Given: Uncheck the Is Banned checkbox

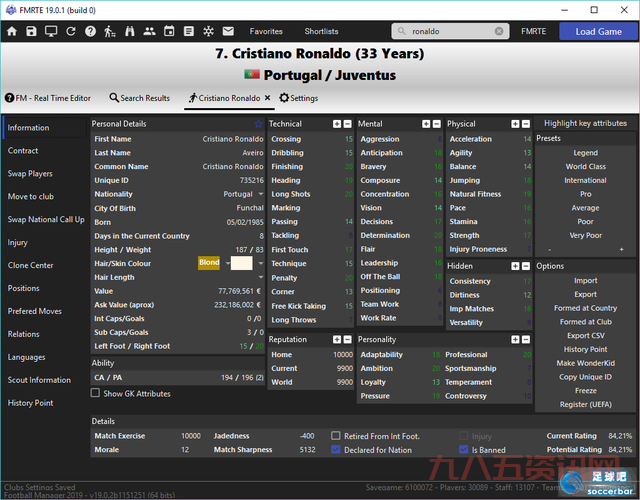Looking at the screenshot, I should (x=463, y=450).
